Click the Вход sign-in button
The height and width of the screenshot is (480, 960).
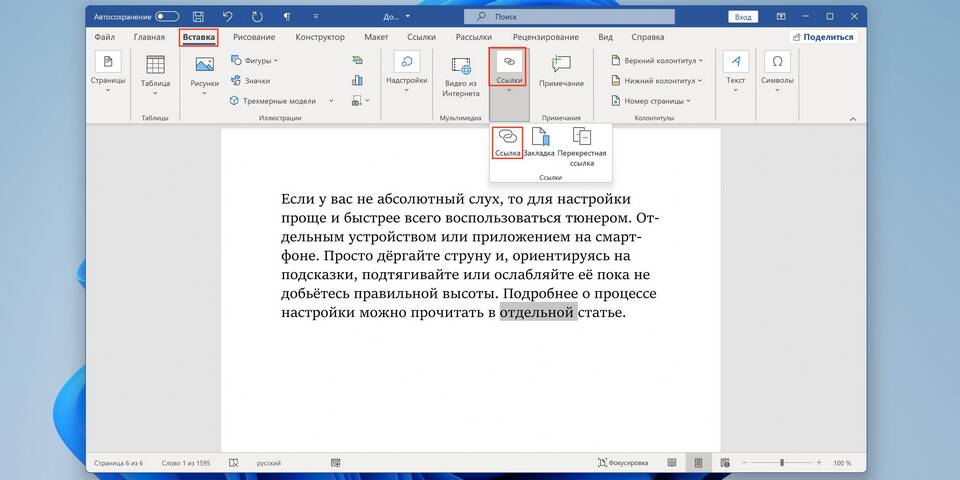click(743, 17)
